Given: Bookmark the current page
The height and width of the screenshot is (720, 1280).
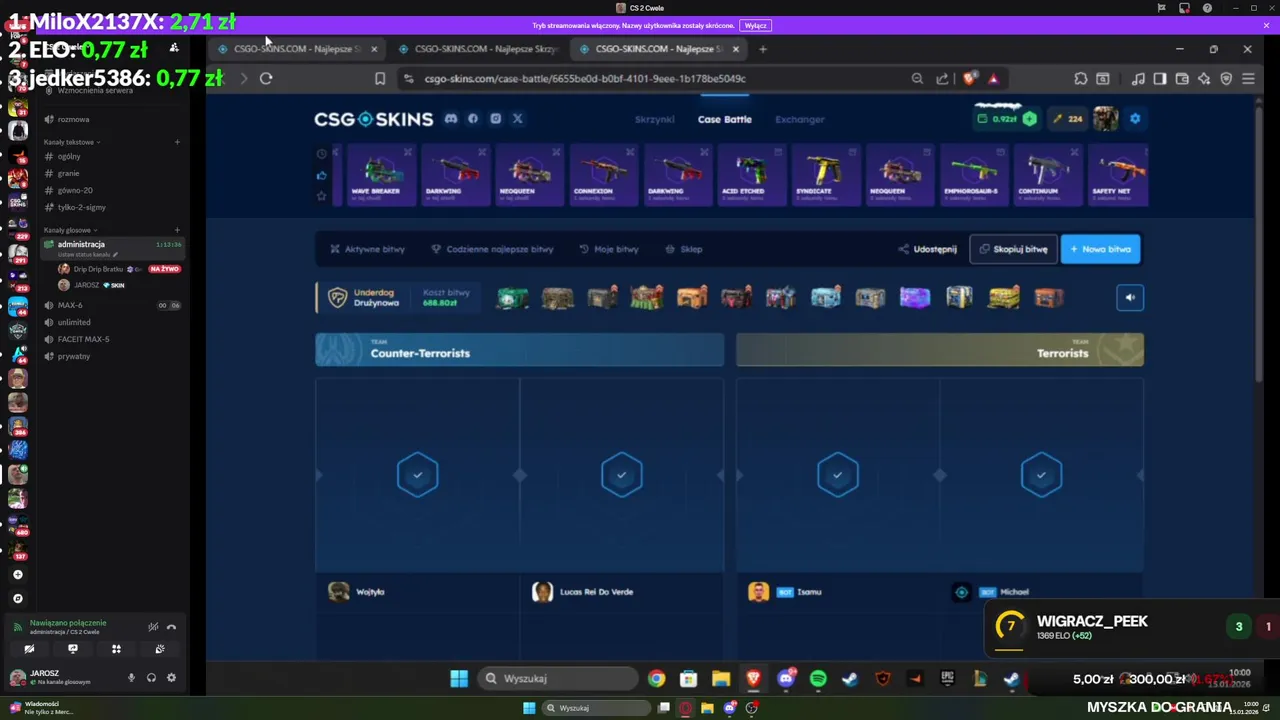Looking at the screenshot, I should pos(380,78).
